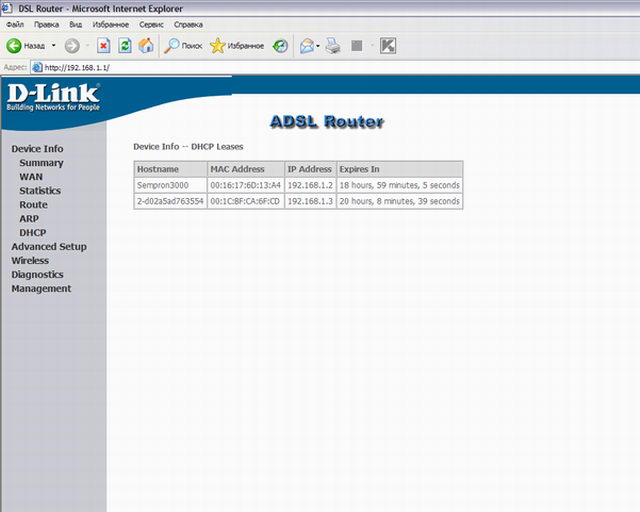Open the Wireless settings section
Viewport: 640px width, 512px height.
30,261
